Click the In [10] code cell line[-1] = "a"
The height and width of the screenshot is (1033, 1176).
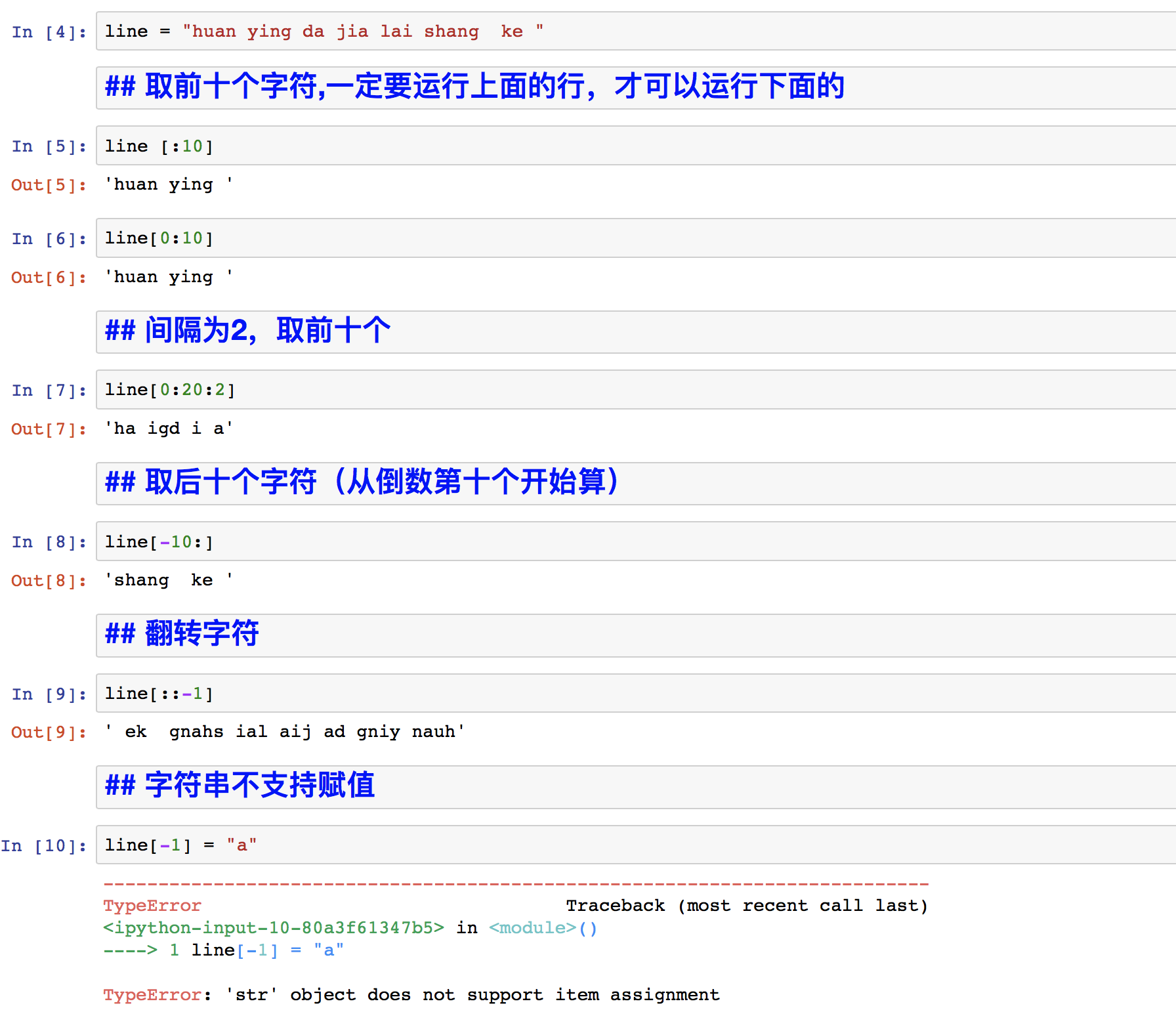click(x=636, y=845)
